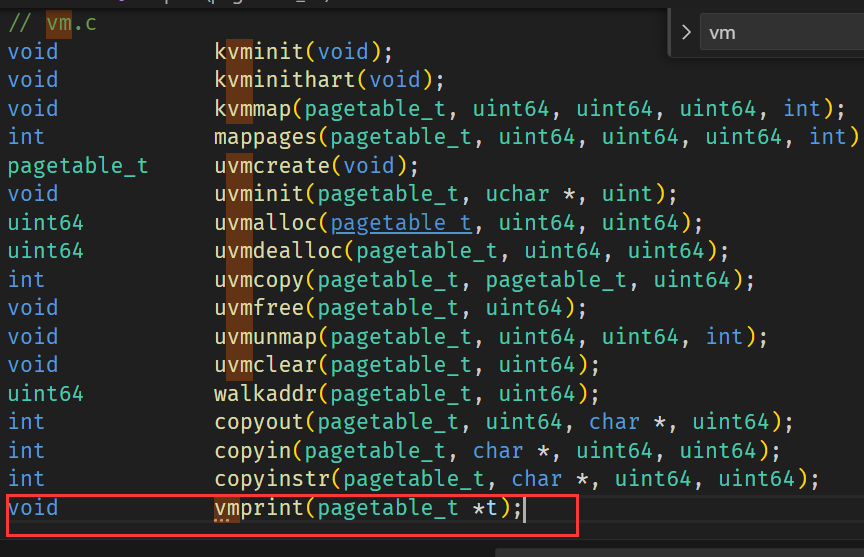Viewport: 864px width, 557px height.
Task: Click the vmprint function name
Action: [x=259, y=508]
